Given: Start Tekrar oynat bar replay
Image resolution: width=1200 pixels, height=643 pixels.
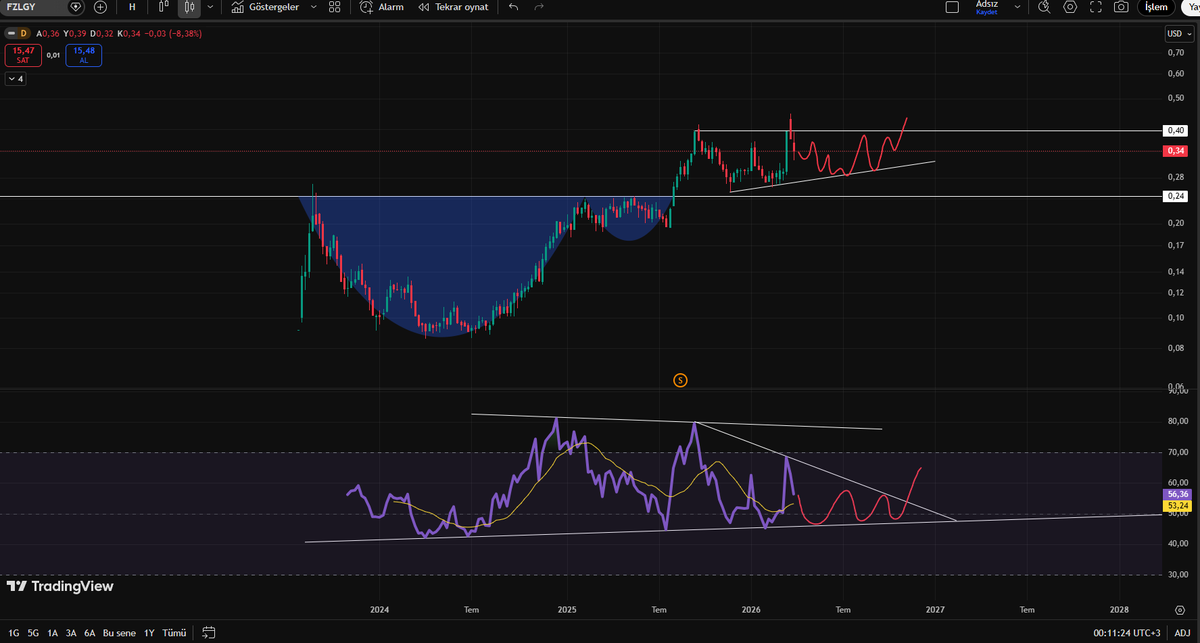Looking at the screenshot, I should tap(453, 7).
